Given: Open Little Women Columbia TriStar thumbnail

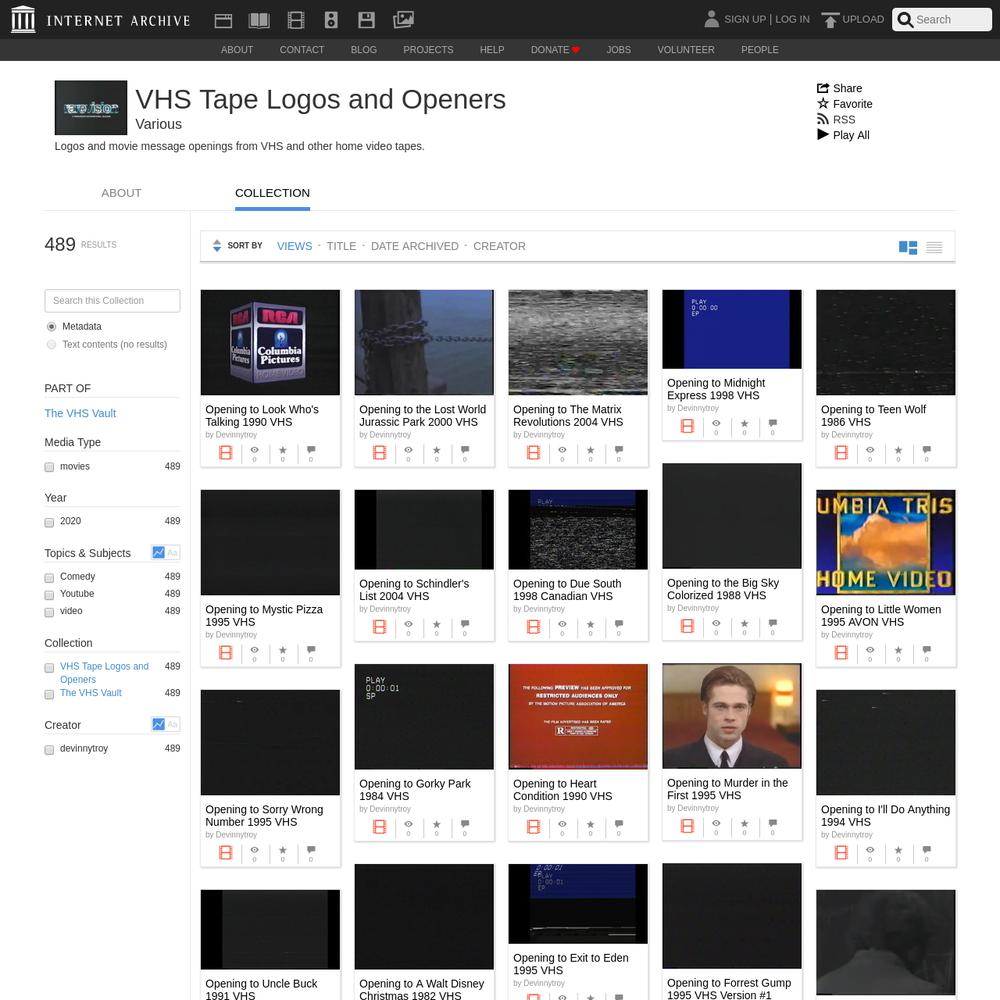Looking at the screenshot, I should click(886, 542).
